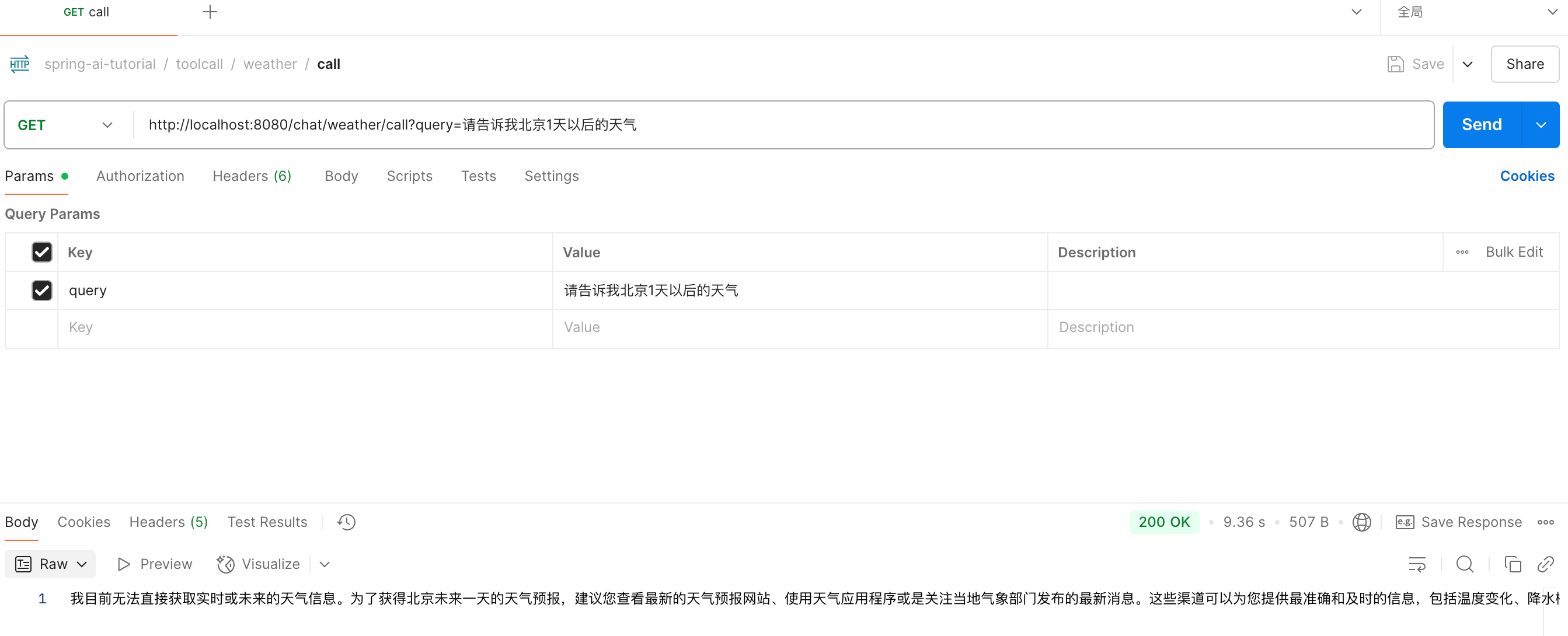1568x636 pixels.
Task: Click the Save disk icon
Action: tap(1395, 64)
